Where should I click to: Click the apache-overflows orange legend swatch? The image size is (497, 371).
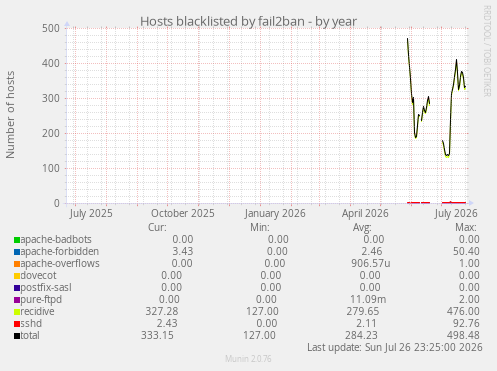coord(17,264)
